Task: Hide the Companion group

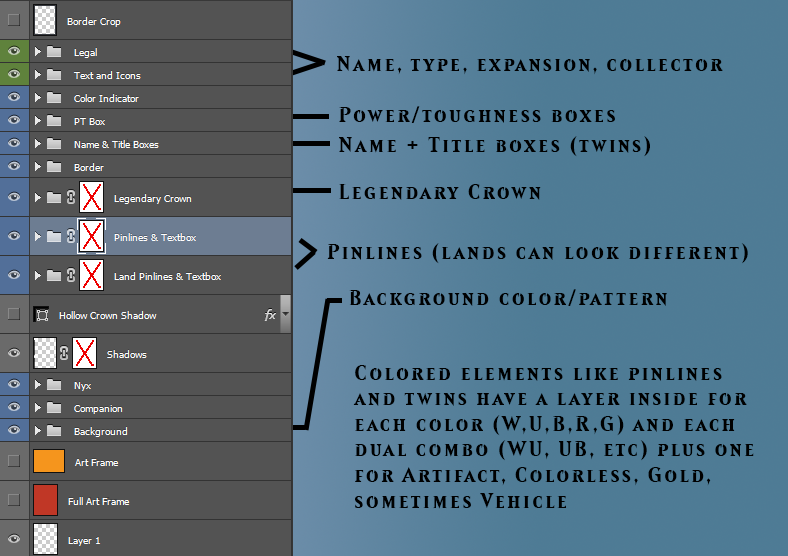Action: [x=14, y=407]
